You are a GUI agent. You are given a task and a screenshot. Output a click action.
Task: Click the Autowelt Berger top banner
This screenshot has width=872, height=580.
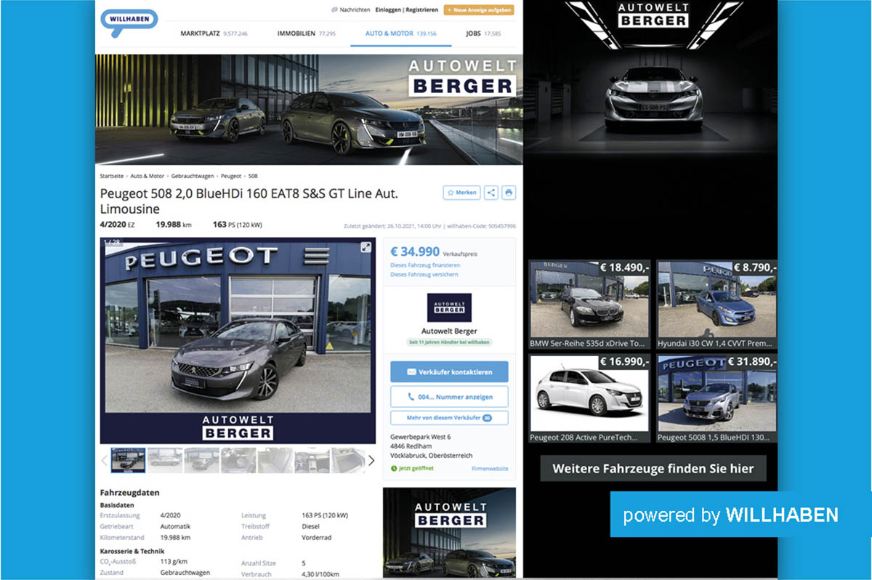click(309, 110)
